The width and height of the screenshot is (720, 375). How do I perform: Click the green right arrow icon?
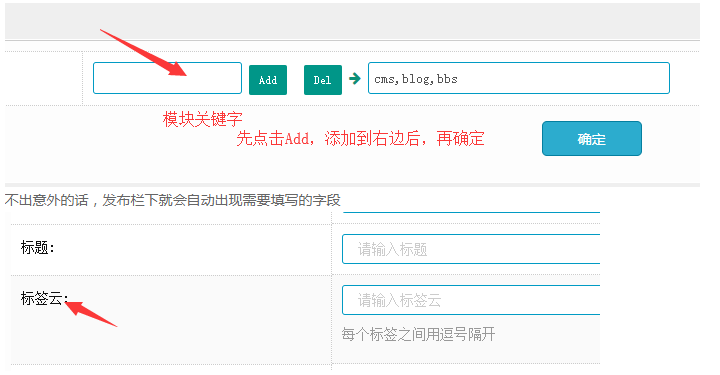(354, 78)
